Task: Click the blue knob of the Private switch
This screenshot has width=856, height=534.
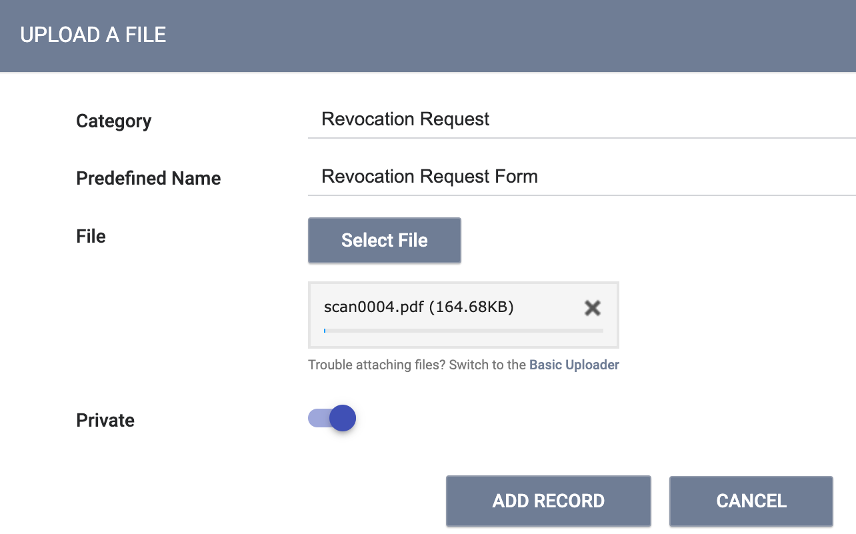Action: click(342, 418)
